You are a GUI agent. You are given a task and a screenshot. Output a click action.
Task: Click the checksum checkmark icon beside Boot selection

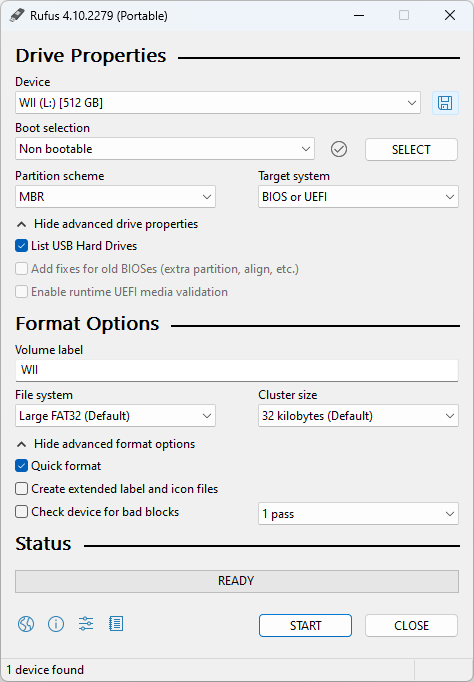[339, 149]
